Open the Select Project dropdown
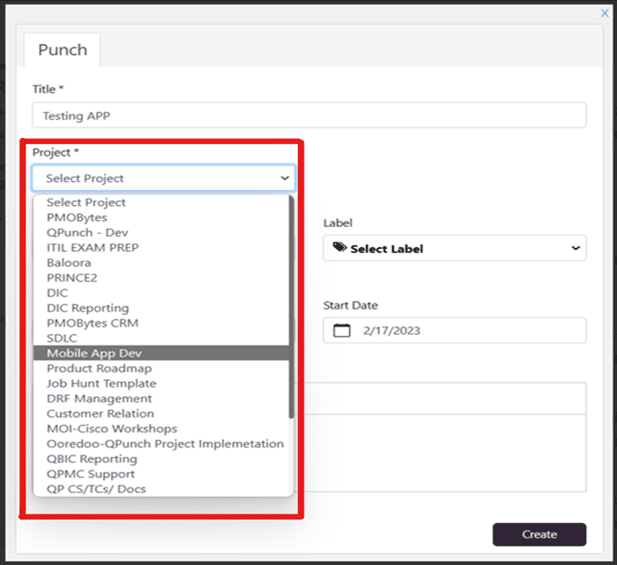Image resolution: width=617 pixels, height=565 pixels. click(163, 178)
